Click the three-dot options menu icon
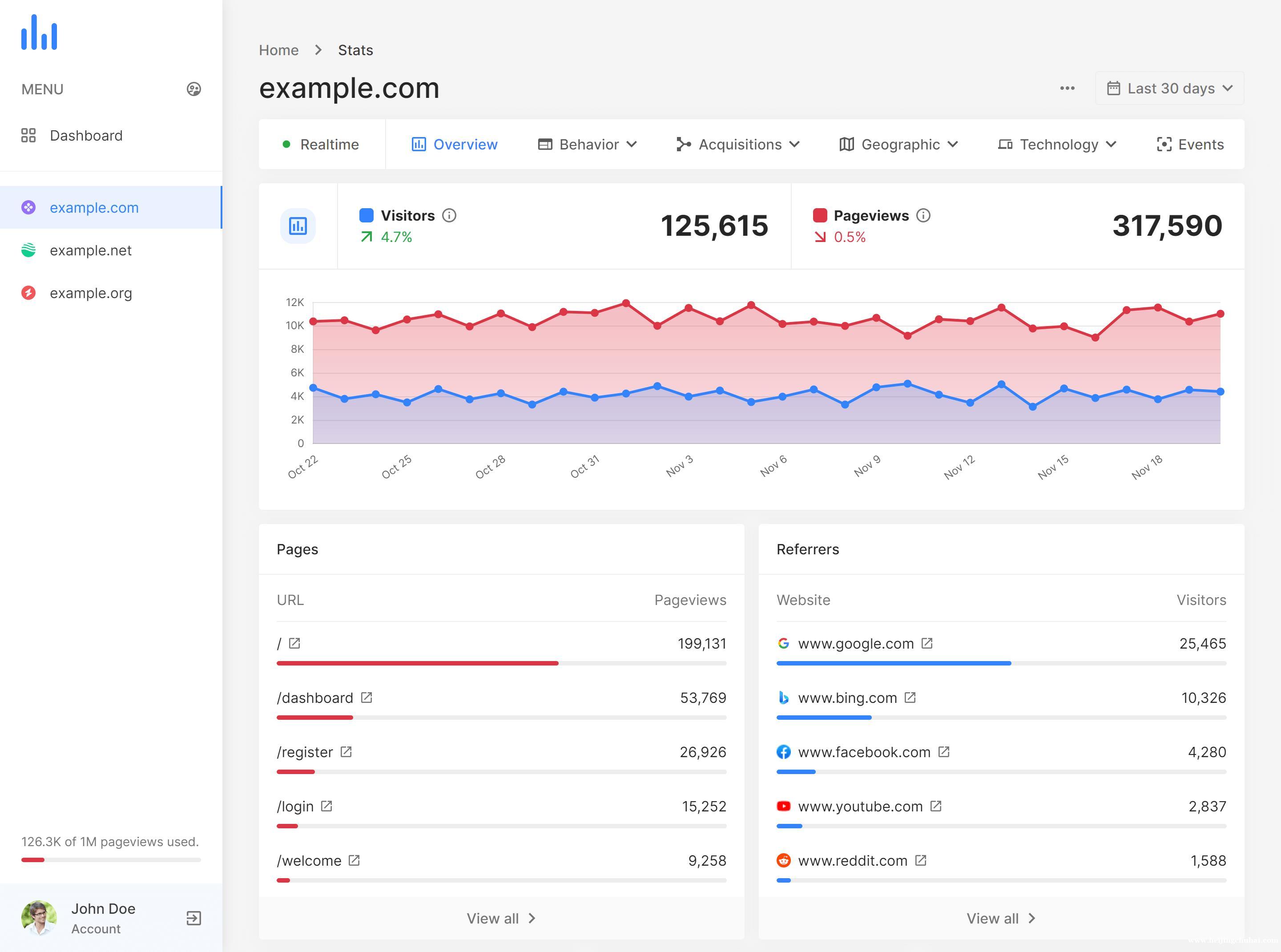The height and width of the screenshot is (952, 1281). [x=1067, y=88]
